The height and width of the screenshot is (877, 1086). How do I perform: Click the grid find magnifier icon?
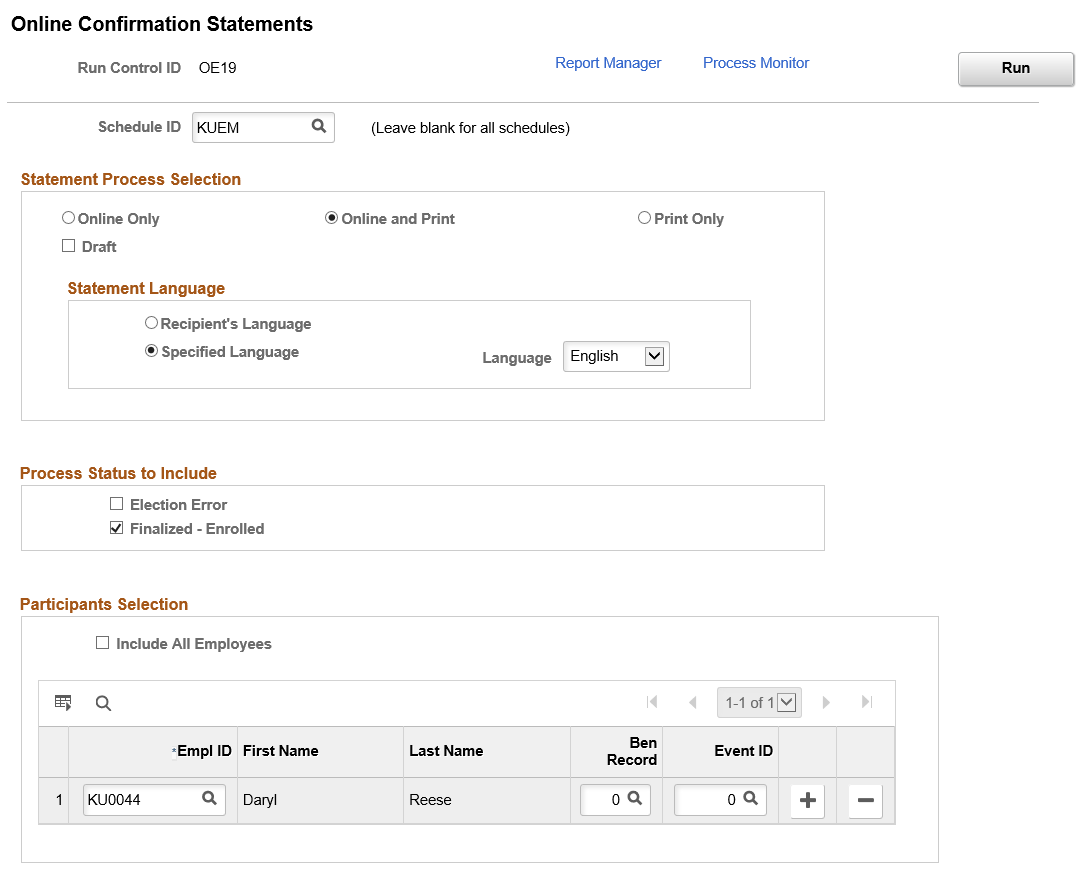pos(103,703)
